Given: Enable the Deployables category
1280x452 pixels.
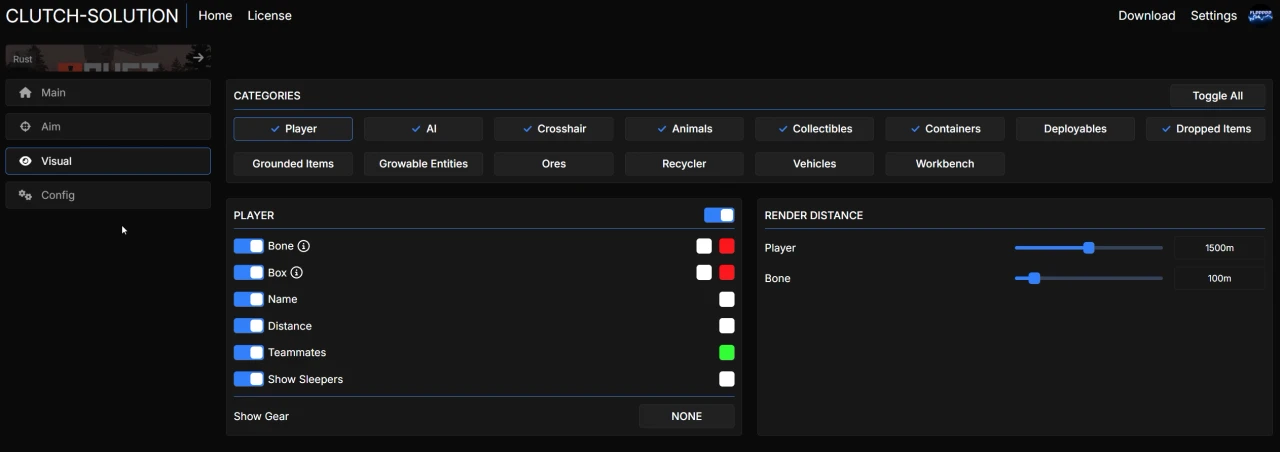Looking at the screenshot, I should coord(1075,129).
